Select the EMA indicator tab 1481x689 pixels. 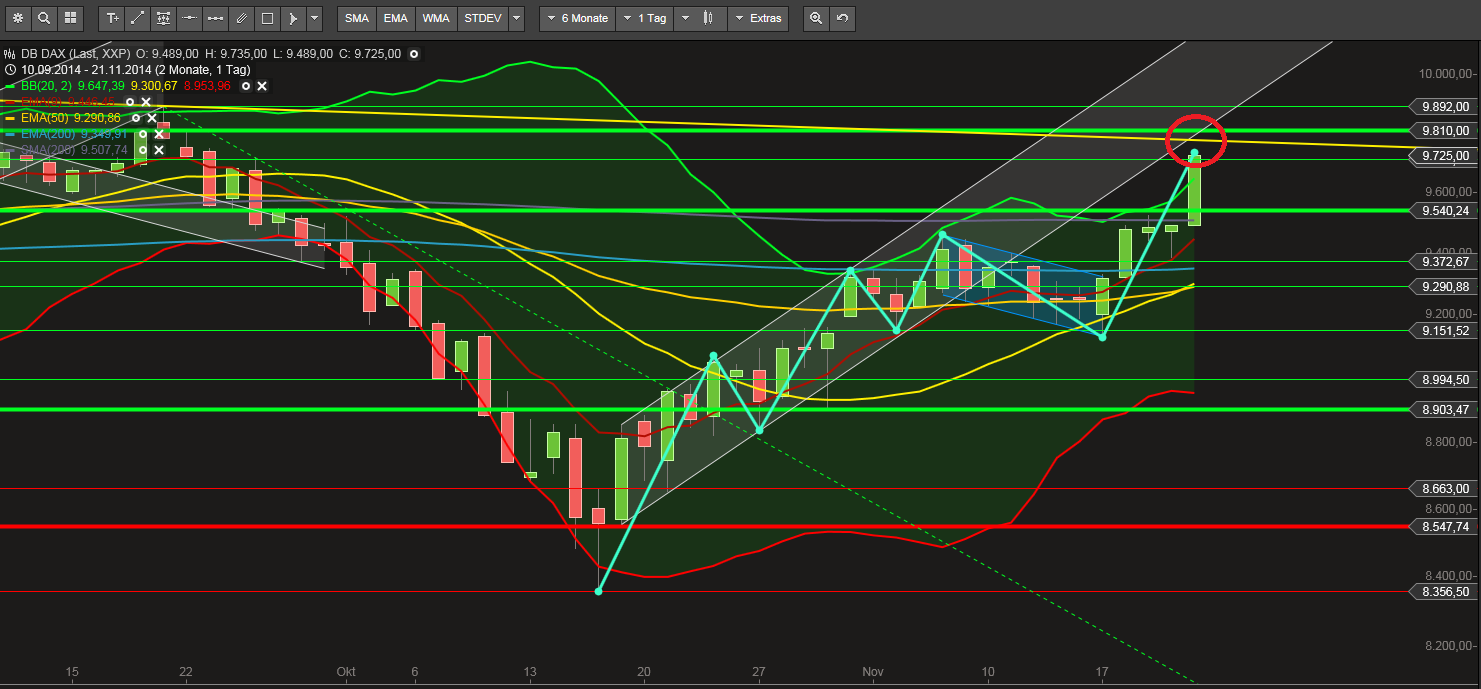pyautogui.click(x=395, y=18)
